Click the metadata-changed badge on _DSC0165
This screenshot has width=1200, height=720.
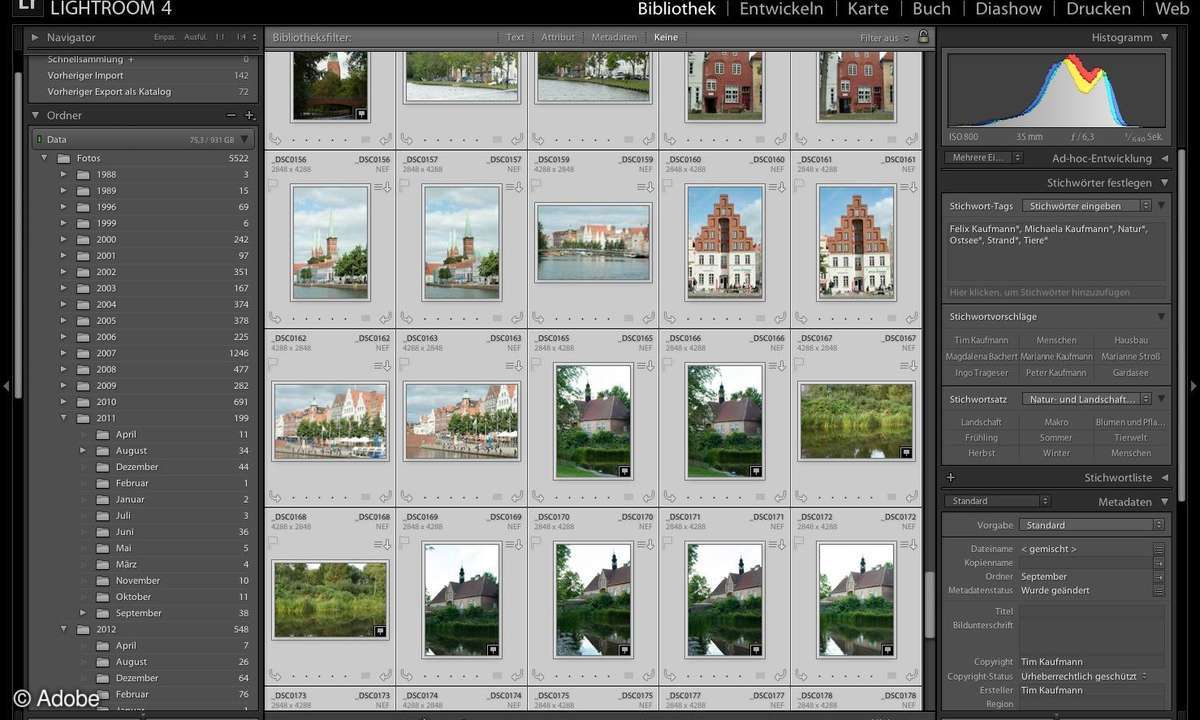tap(646, 366)
